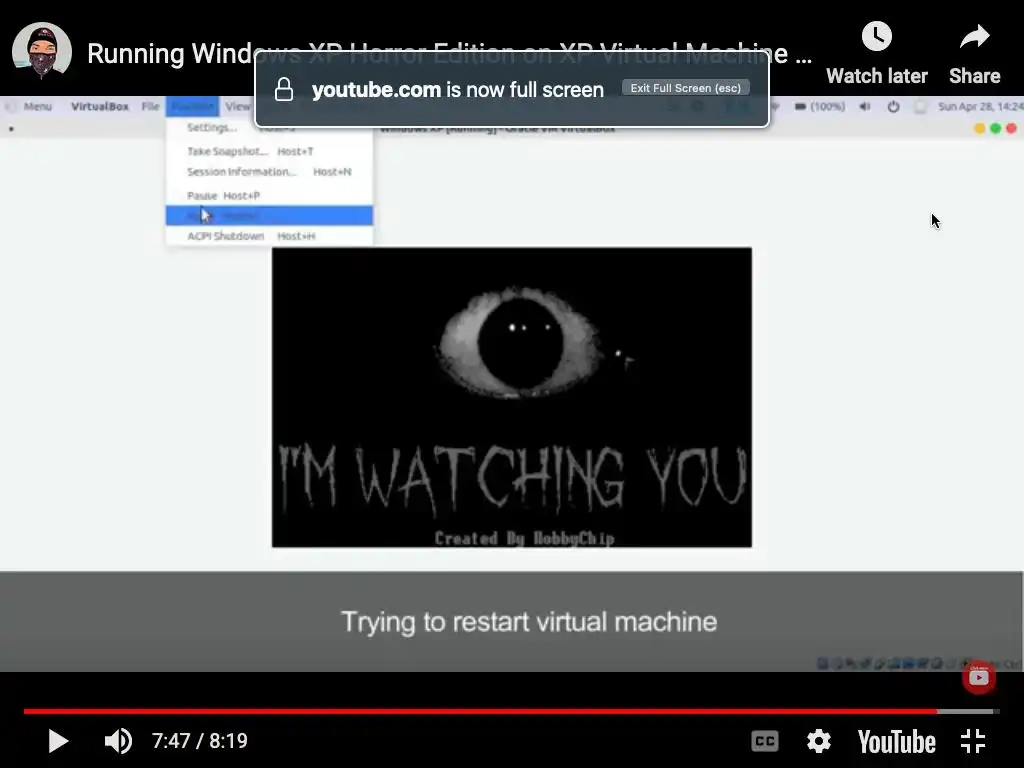The image size is (1024, 768).
Task: Click the I'm Watching You image
Action: (x=511, y=397)
